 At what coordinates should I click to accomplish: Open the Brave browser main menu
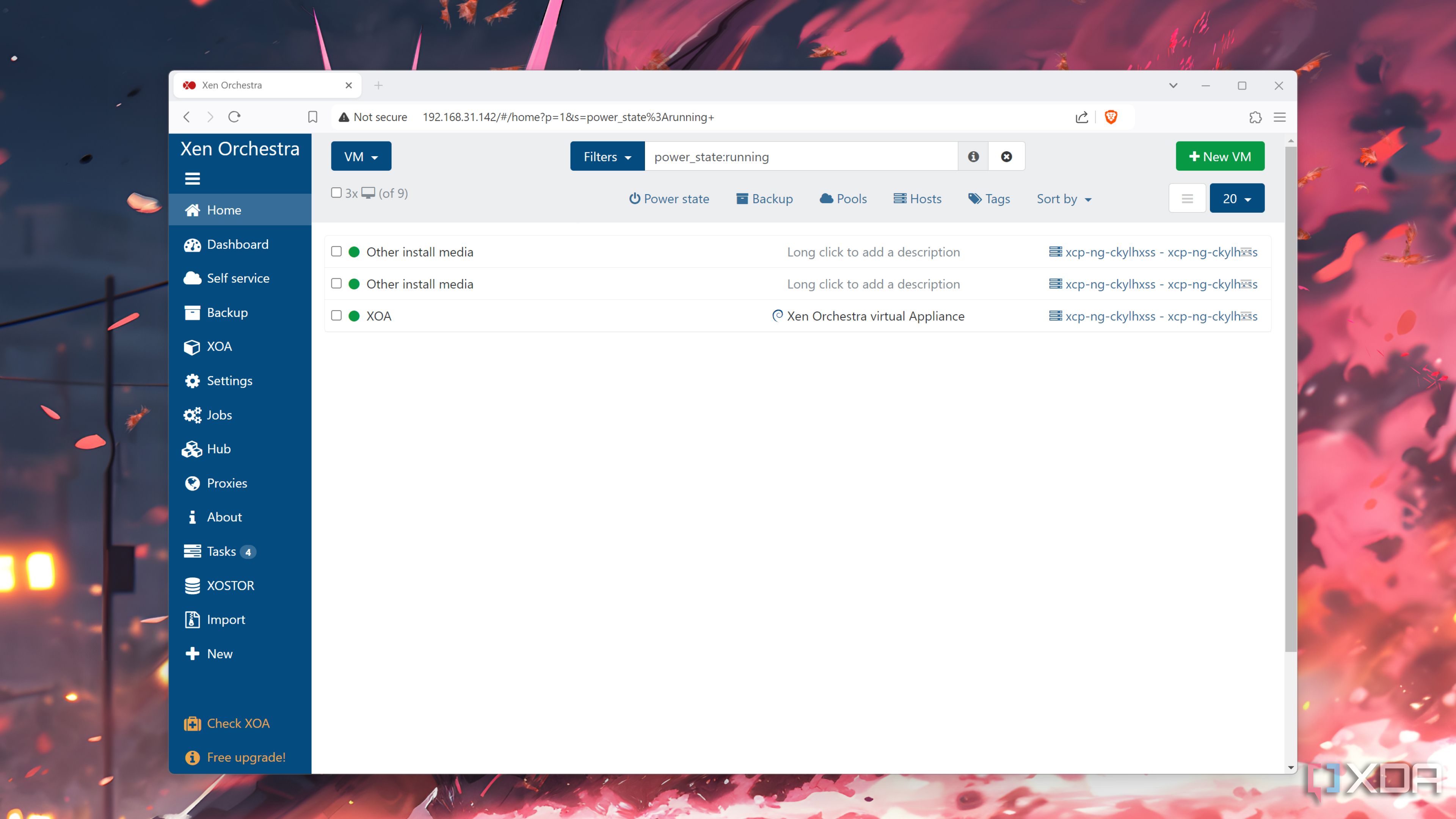1280,117
